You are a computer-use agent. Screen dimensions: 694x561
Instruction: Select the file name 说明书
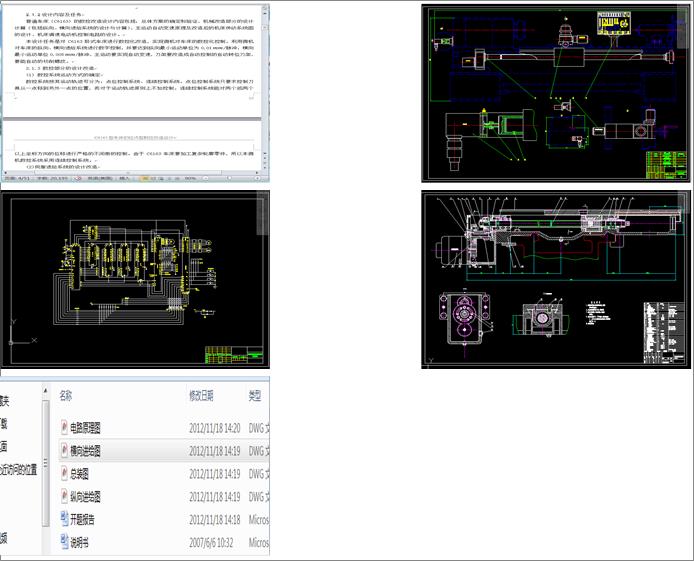pyautogui.click(x=80, y=542)
